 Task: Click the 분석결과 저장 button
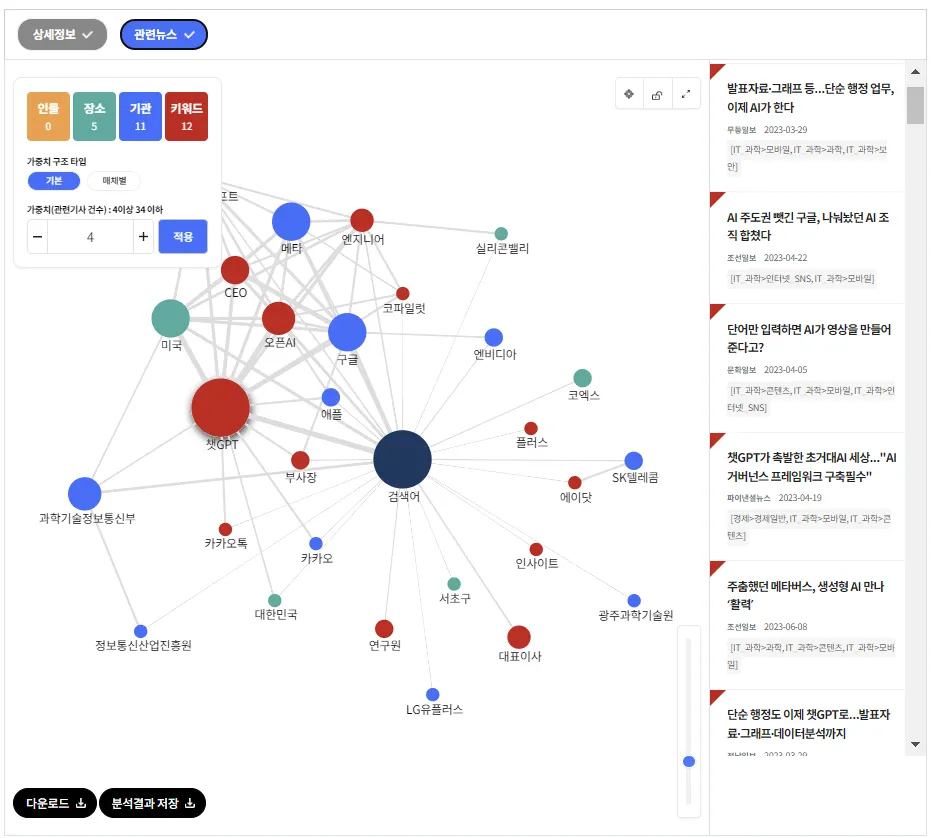click(x=152, y=803)
